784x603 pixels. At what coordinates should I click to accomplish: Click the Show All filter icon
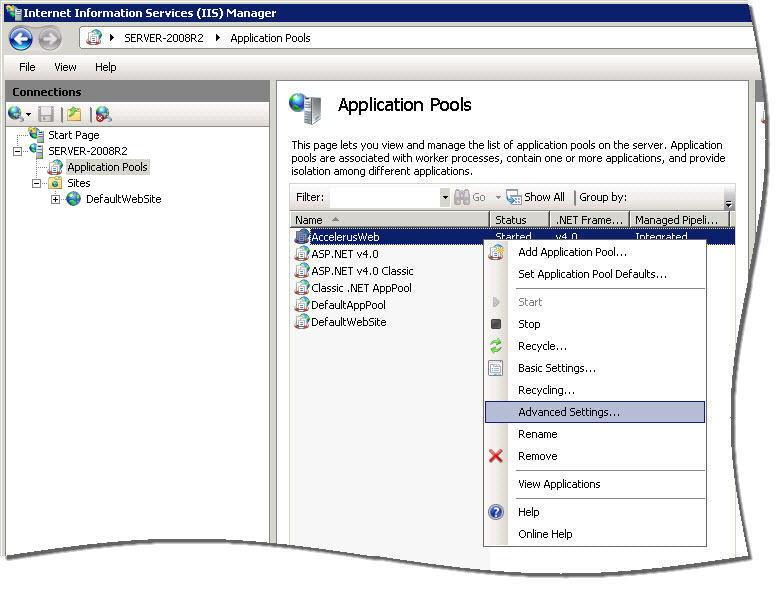click(x=514, y=197)
